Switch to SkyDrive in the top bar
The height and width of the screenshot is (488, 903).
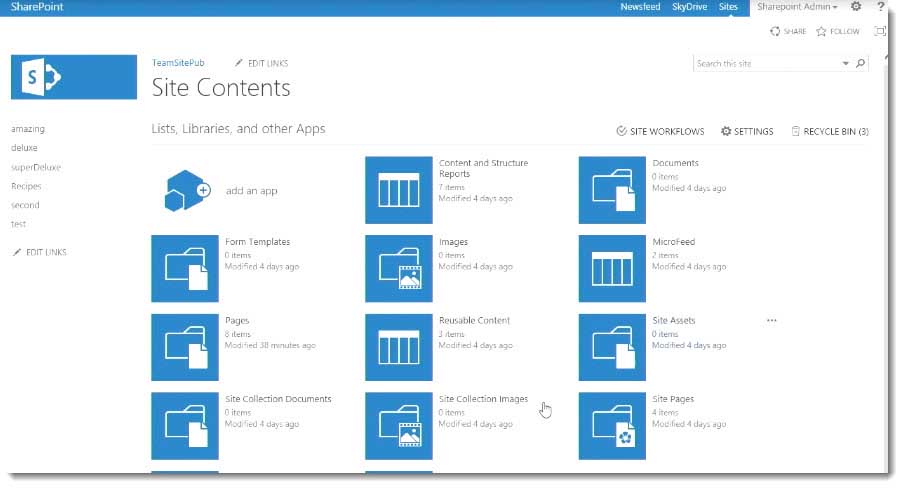click(x=691, y=7)
